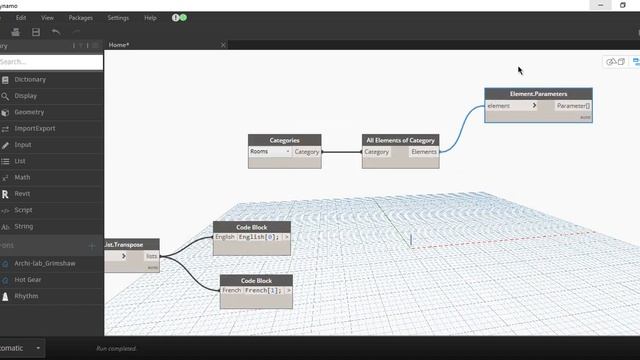The width and height of the screenshot is (640, 360).
Task: Undo the last action
Action: [x=56, y=32]
